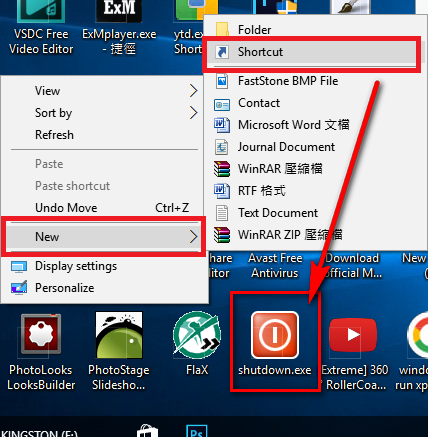Expand the Sort by submenu arrow
This screenshot has height=437, width=428.
click(x=194, y=113)
